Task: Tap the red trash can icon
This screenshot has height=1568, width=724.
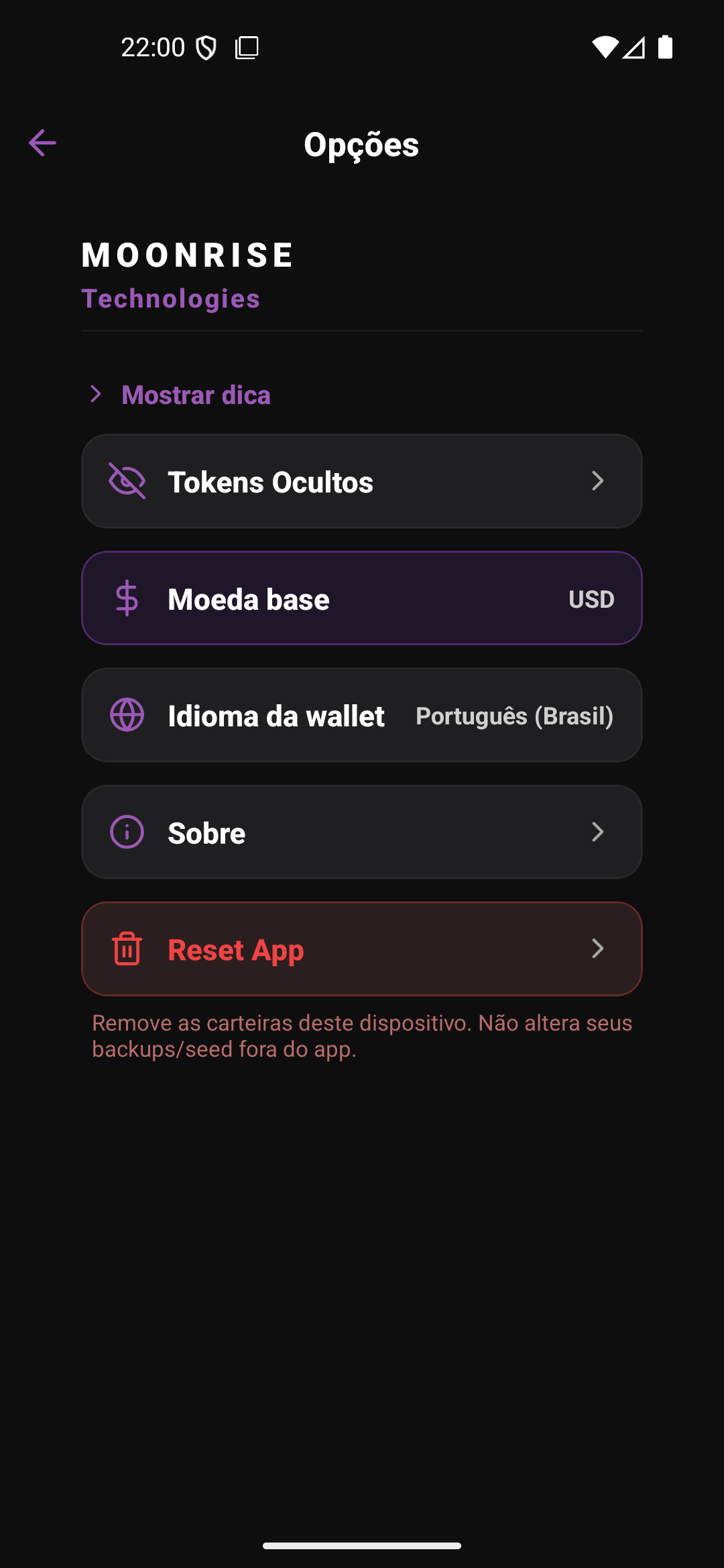Action: (x=127, y=949)
